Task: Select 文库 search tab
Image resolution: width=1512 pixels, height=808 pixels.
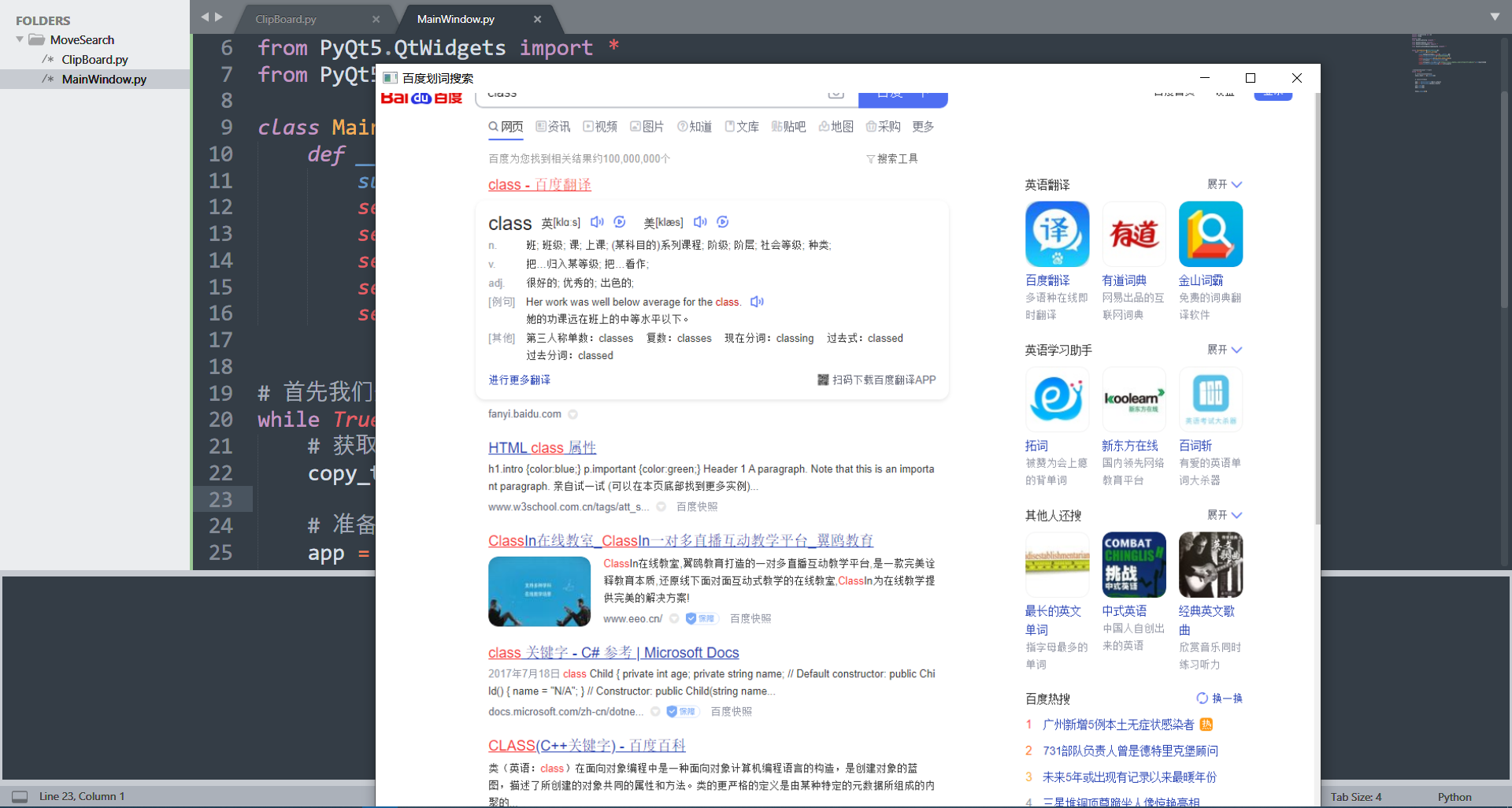Action: (742, 127)
